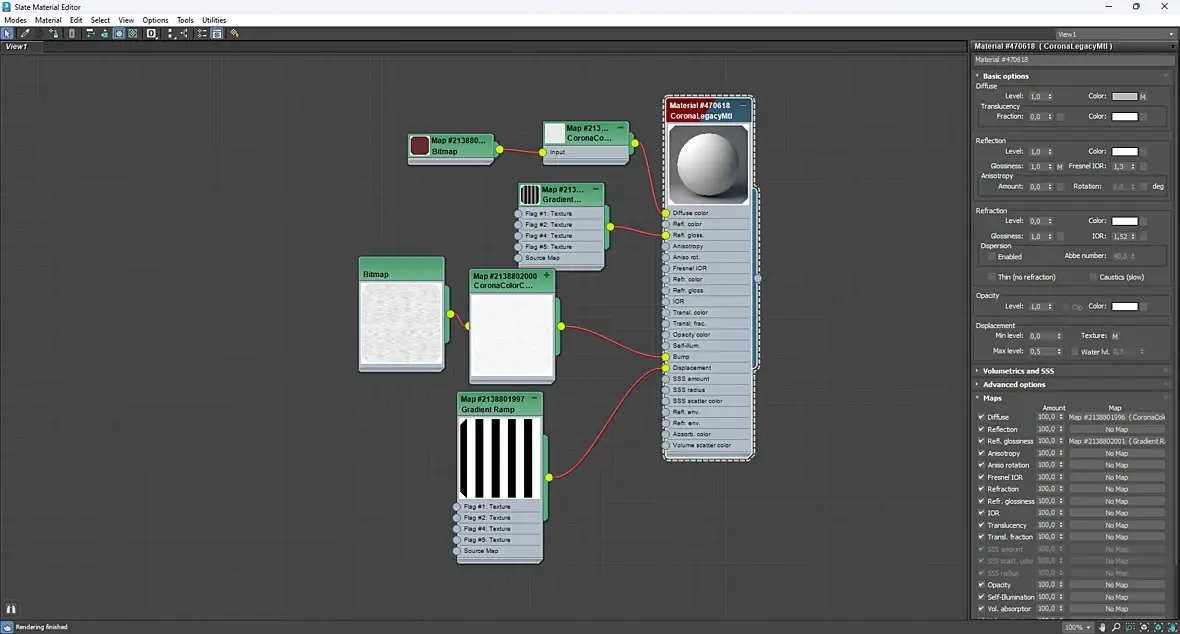The height and width of the screenshot is (634, 1180).
Task: Open material ID channel flyout
Action: [151, 33]
